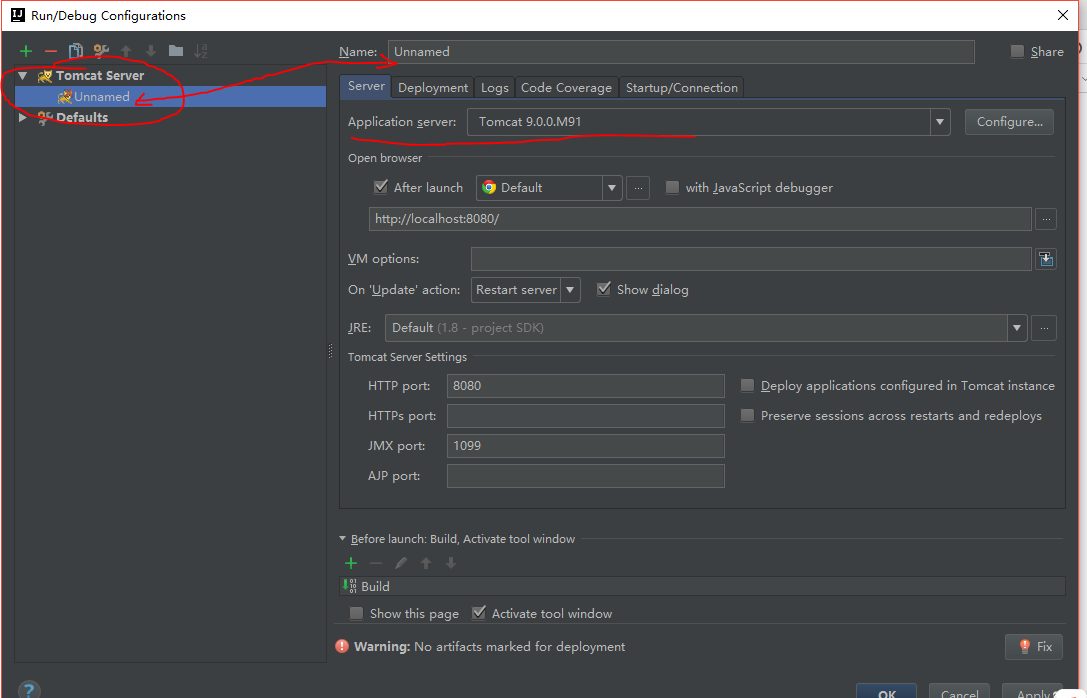Copy configuration using the duplicate icon
This screenshot has height=698, width=1087.
coord(76,51)
